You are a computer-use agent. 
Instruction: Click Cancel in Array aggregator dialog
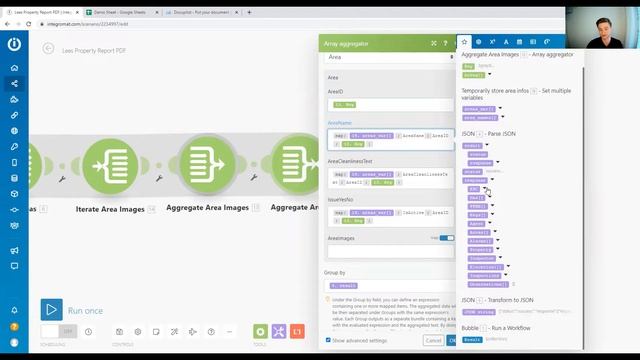[x=433, y=340]
